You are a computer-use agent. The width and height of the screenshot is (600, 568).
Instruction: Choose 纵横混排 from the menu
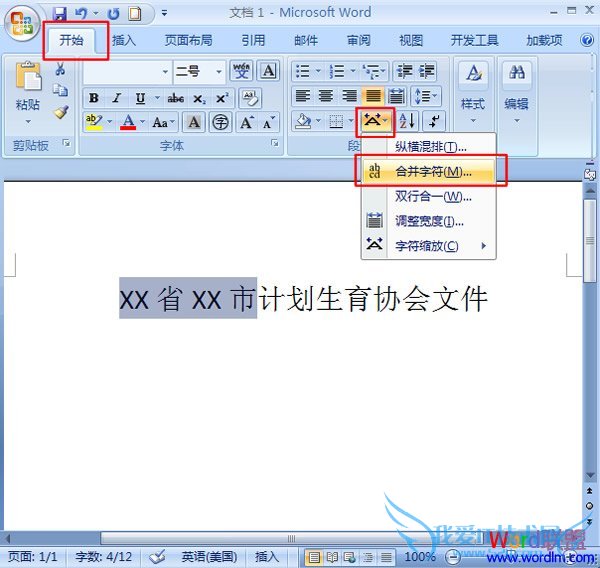point(429,147)
